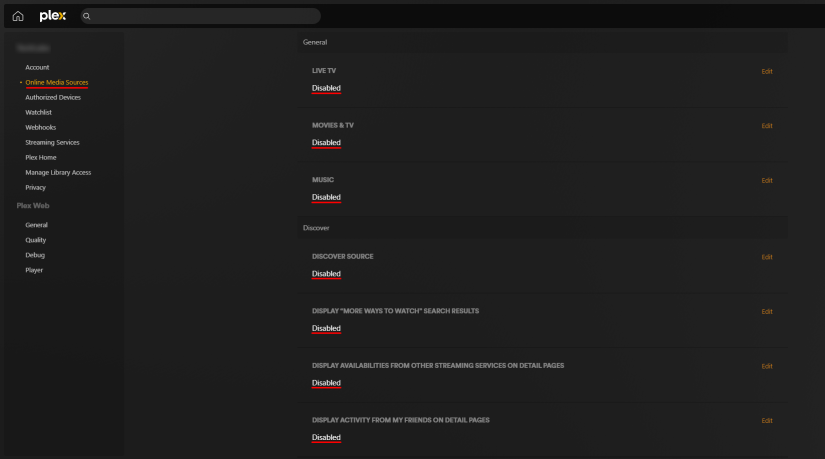Viewport: 825px width, 459px height.
Task: Select Online Media Sources in sidebar
Action: pos(56,83)
